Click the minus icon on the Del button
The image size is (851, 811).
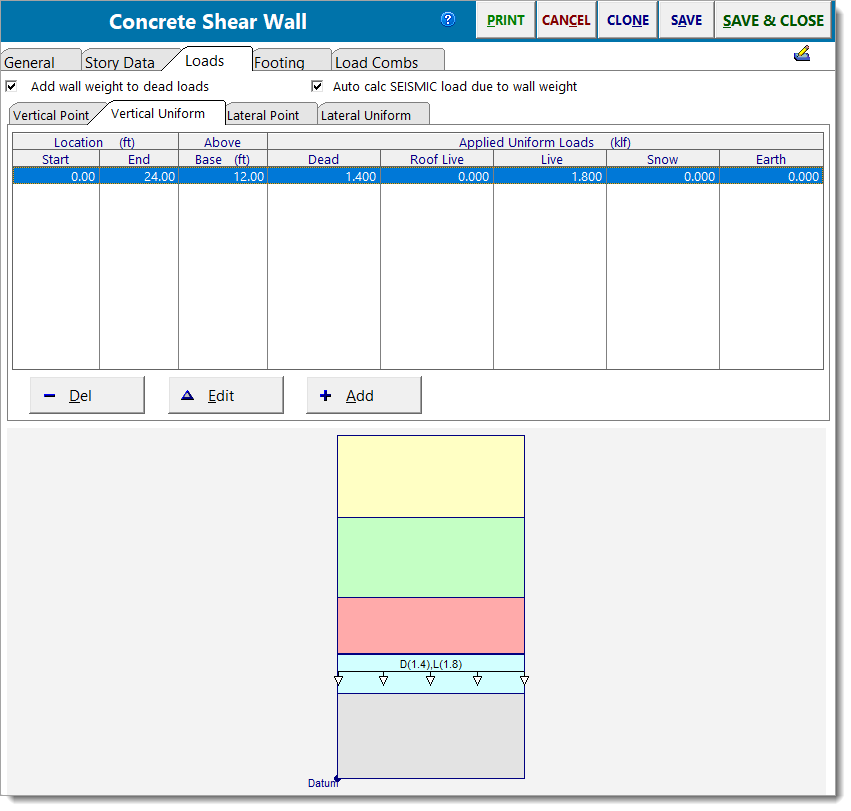50,395
